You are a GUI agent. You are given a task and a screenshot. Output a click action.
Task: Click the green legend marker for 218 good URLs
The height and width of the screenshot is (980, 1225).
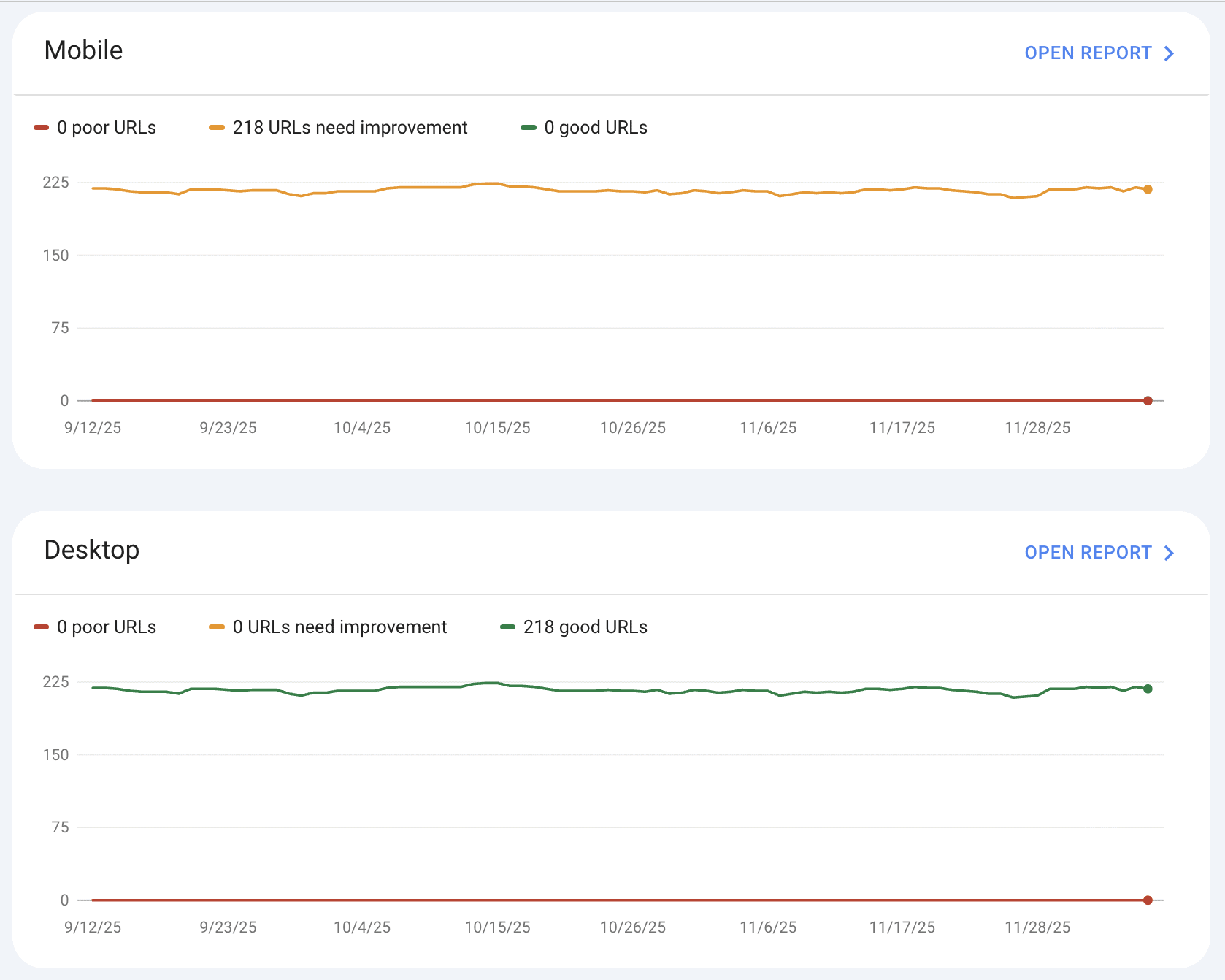[x=507, y=627]
